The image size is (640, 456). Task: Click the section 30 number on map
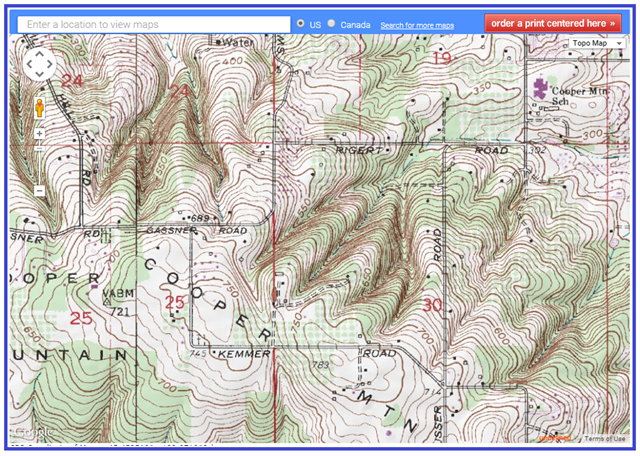pos(433,305)
